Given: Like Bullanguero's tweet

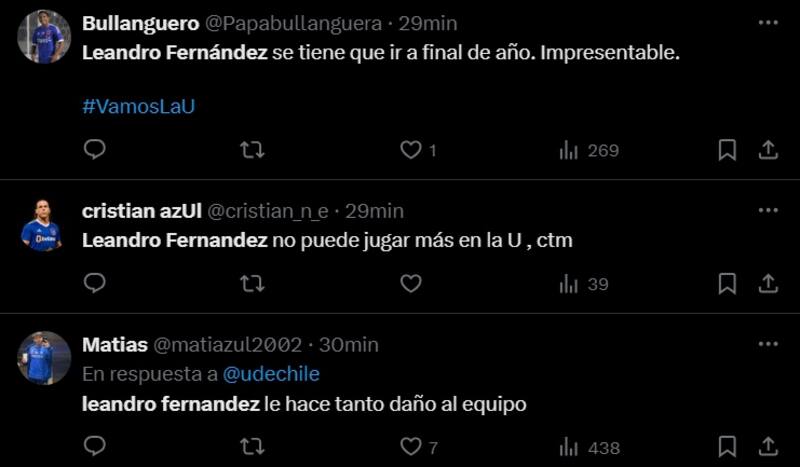Looking at the screenshot, I should (x=410, y=150).
